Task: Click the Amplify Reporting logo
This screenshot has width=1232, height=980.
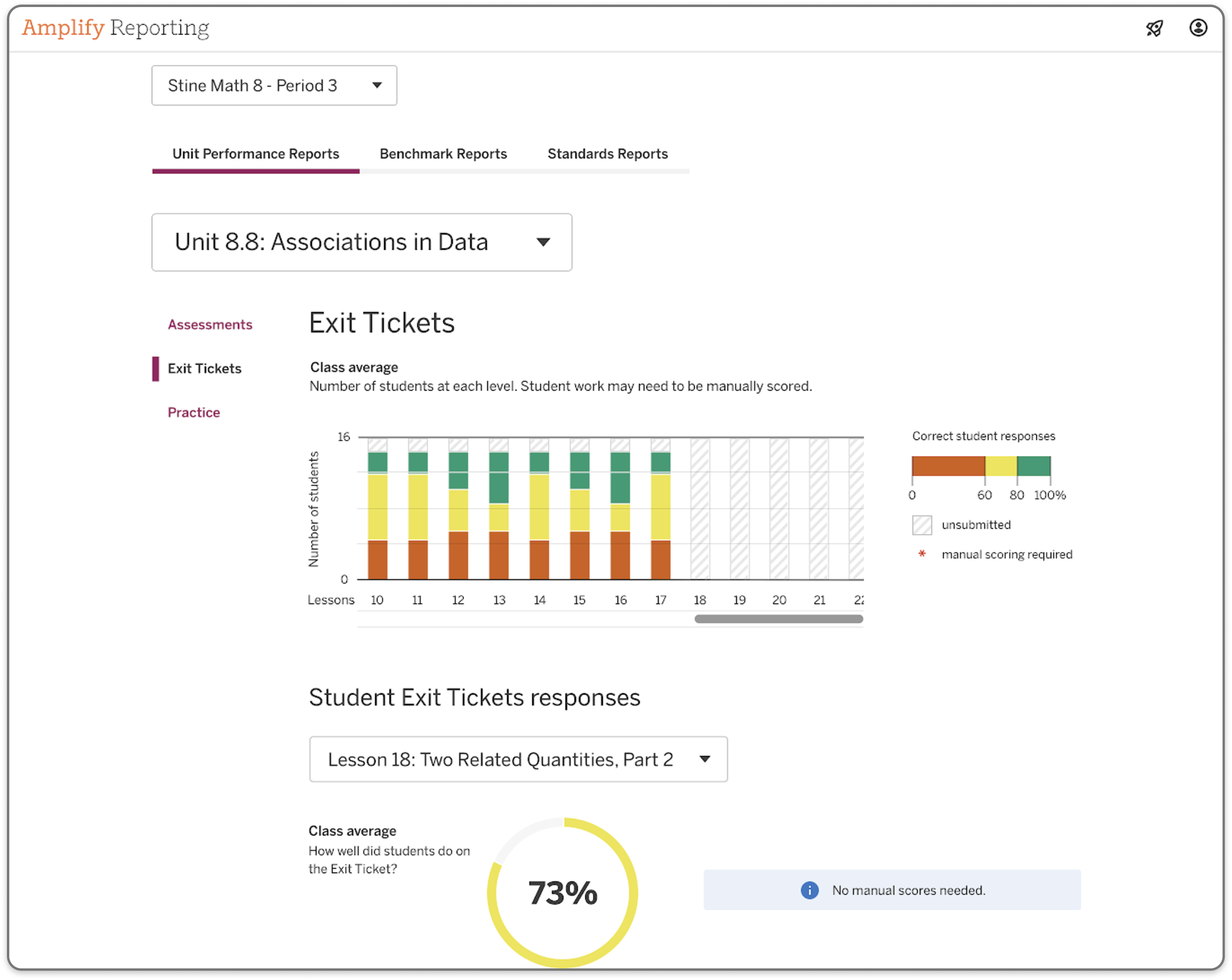Action: [115, 28]
